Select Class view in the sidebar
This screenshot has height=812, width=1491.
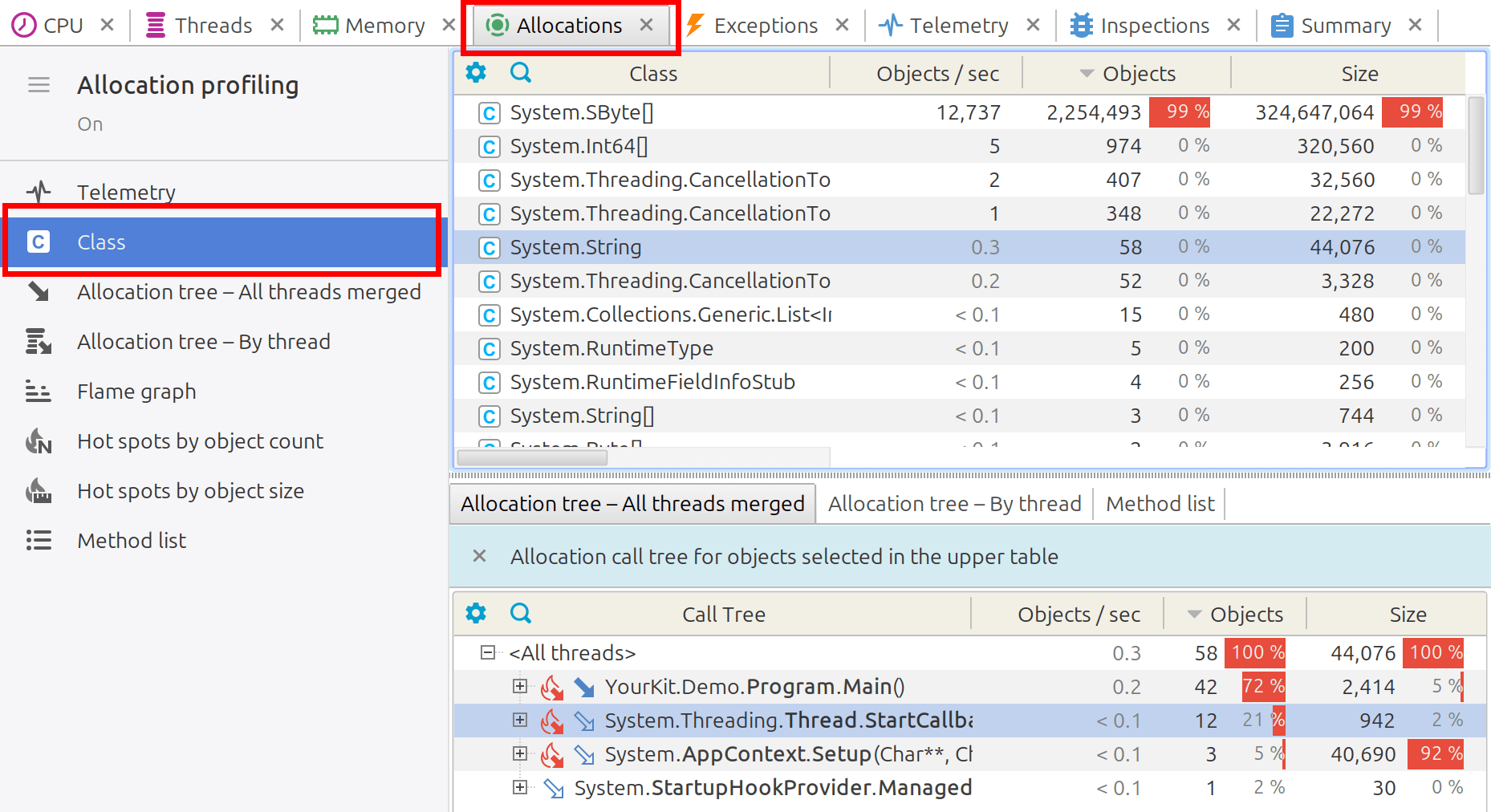pos(224,242)
